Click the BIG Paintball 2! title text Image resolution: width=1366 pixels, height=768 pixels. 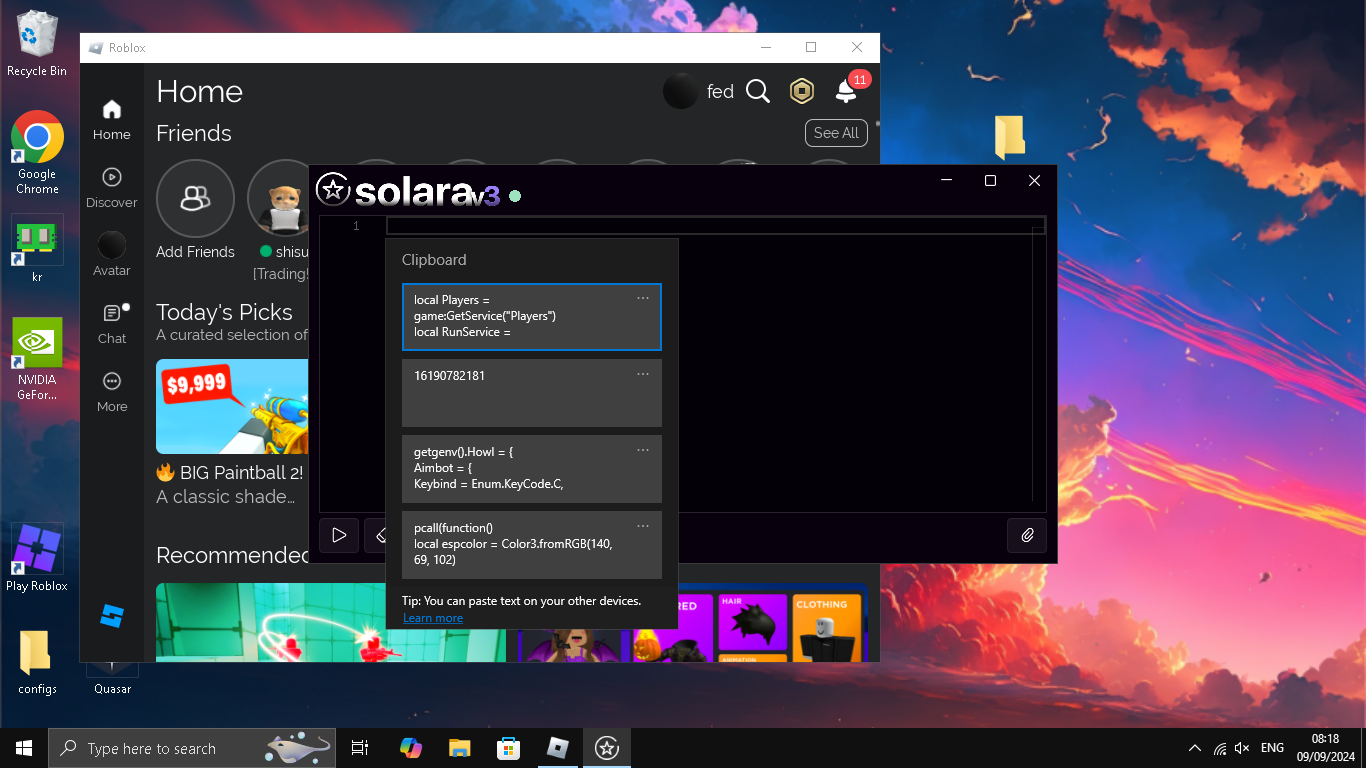(241, 472)
